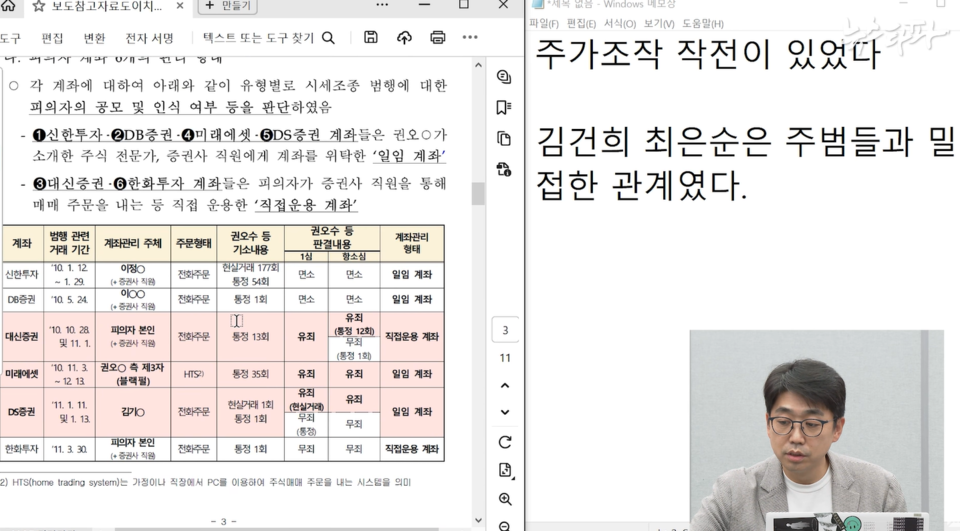Viewport: 960px width, 531px height.
Task: Go to next page with down chevron
Action: (x=505, y=412)
